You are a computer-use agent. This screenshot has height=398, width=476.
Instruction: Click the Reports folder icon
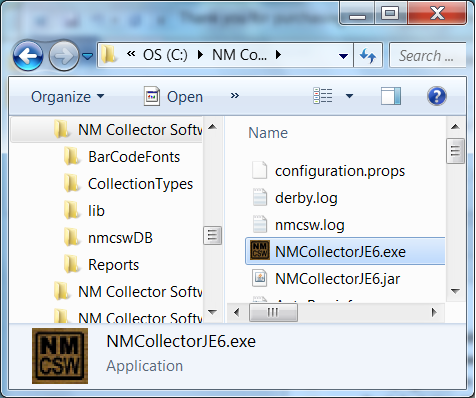(x=72, y=264)
